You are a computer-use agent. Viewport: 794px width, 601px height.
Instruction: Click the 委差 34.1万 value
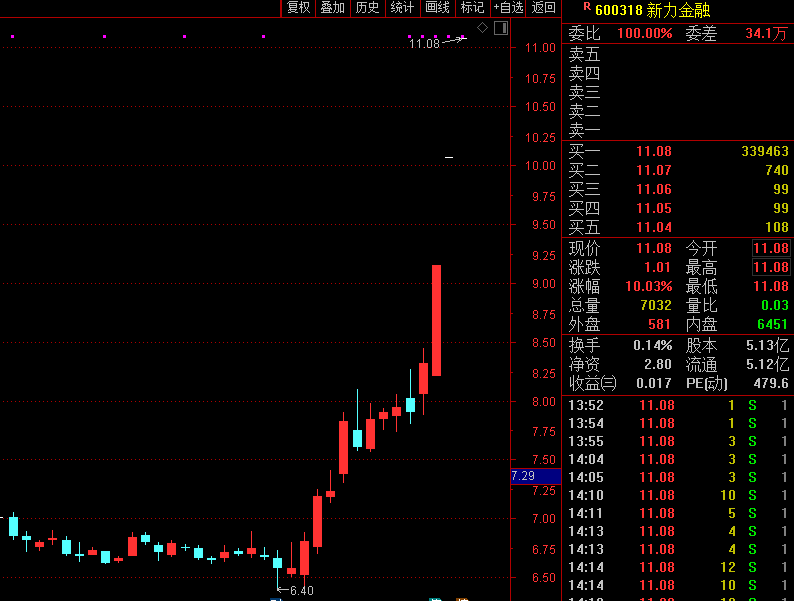766,33
